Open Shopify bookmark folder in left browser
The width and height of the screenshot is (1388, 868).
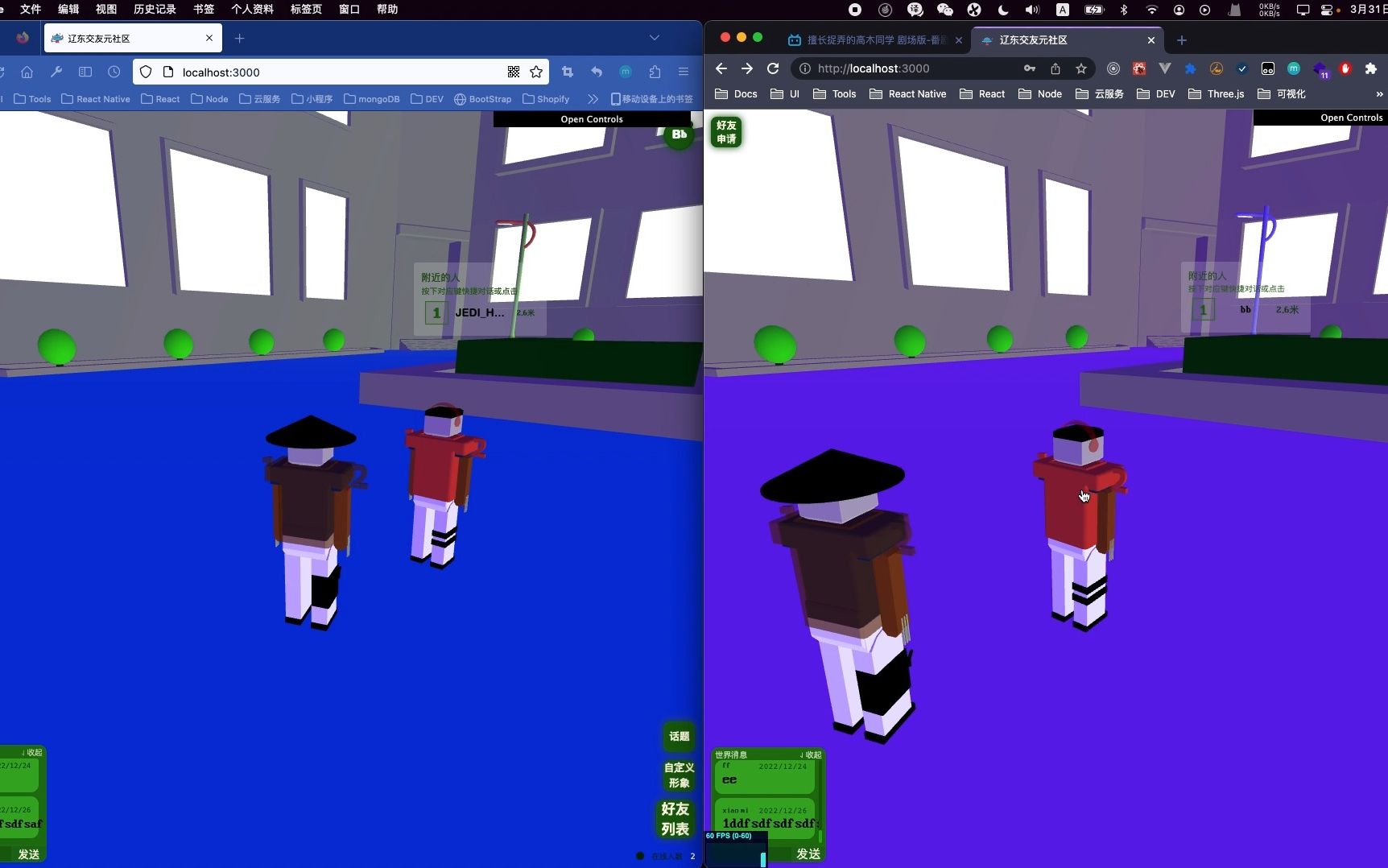pos(546,99)
